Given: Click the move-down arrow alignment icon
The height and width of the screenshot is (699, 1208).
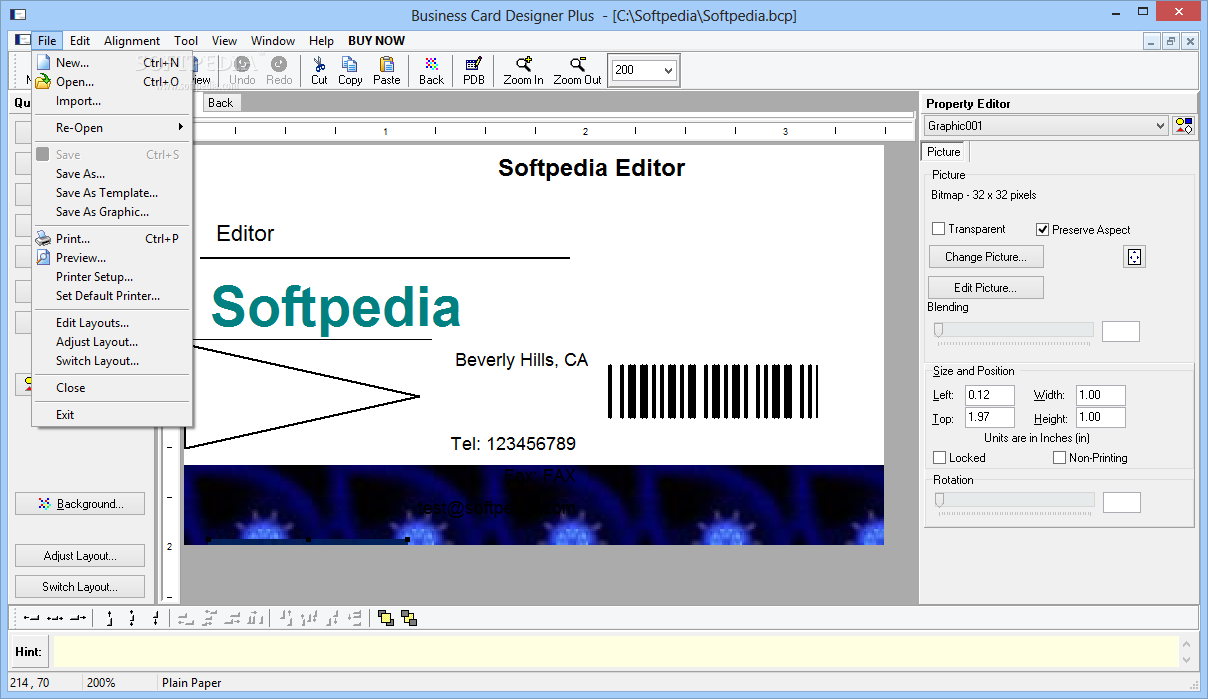Looking at the screenshot, I should 155,618.
